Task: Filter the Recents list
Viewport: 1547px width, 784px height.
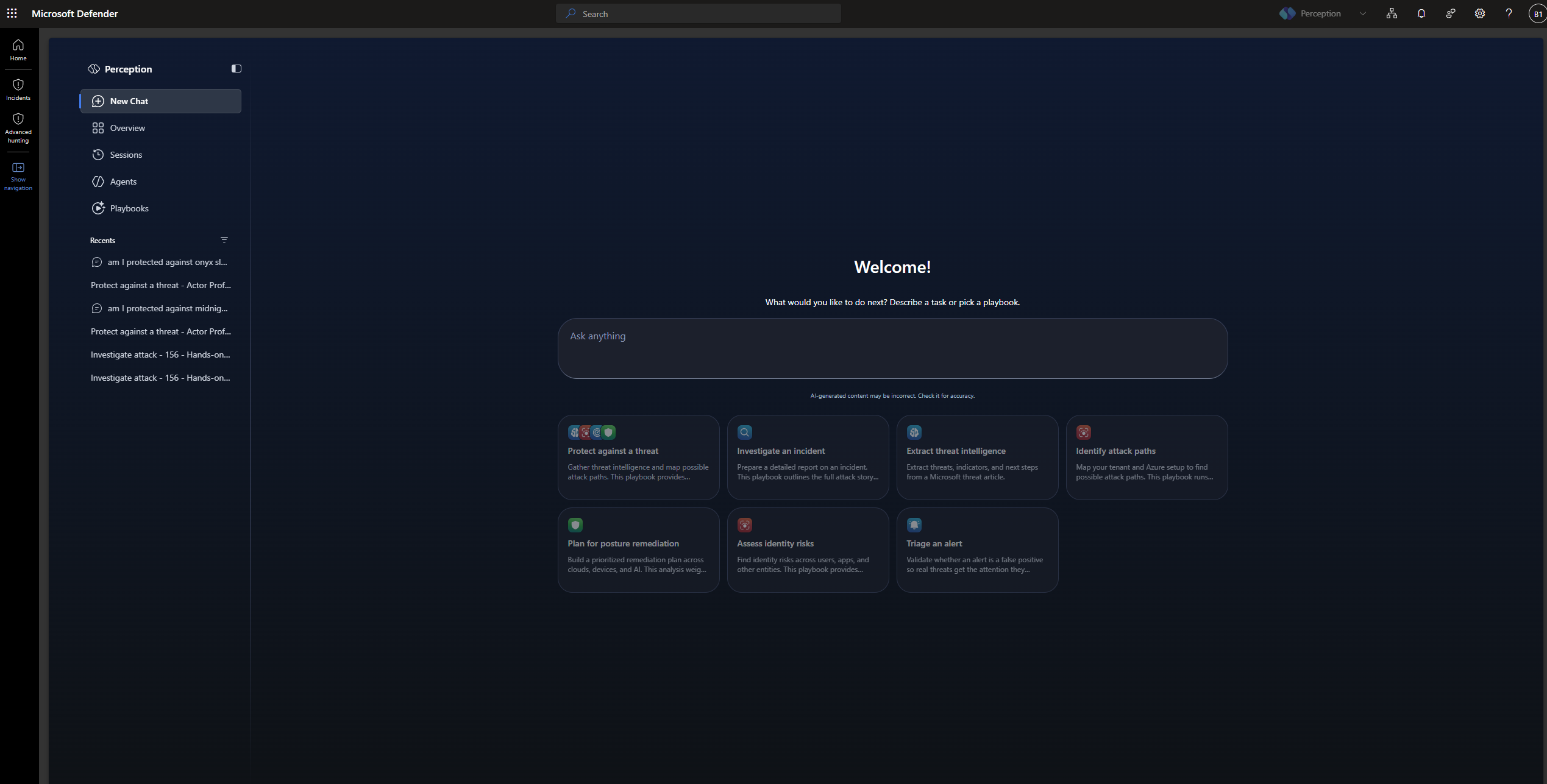Action: coord(224,240)
